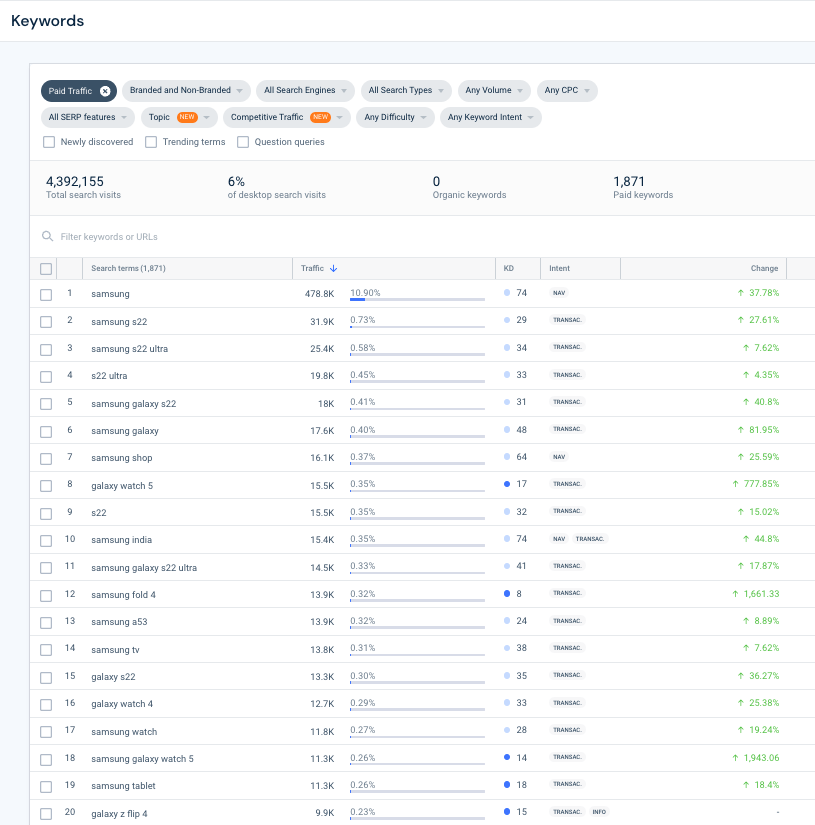Click the KD dot for samsung tv

(507, 648)
